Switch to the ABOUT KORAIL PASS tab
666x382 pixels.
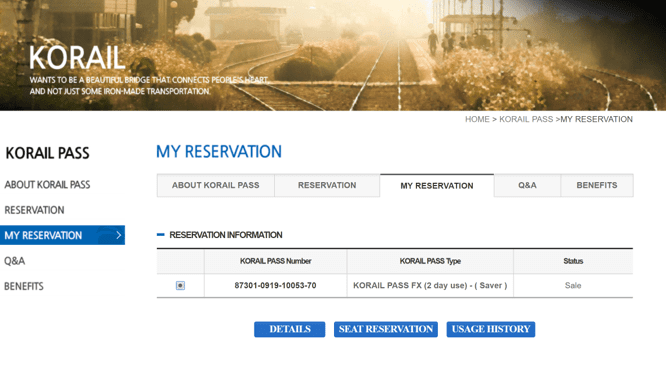(216, 185)
